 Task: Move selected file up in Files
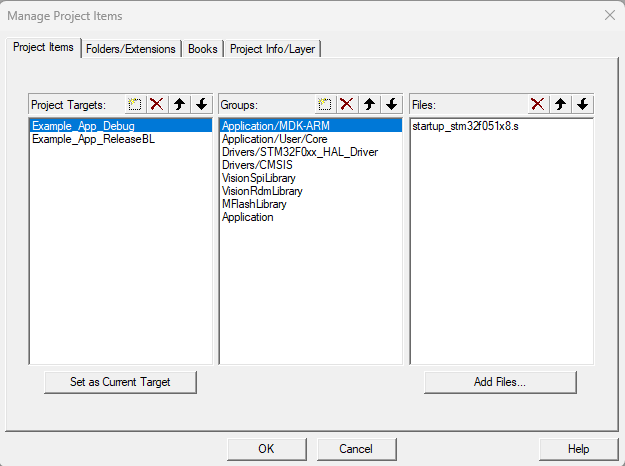(x=560, y=104)
